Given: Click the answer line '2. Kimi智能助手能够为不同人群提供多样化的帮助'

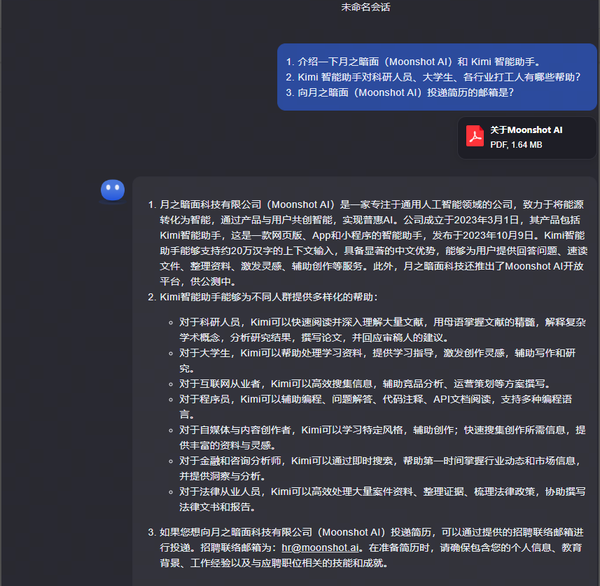Looking at the screenshot, I should 263,297.
